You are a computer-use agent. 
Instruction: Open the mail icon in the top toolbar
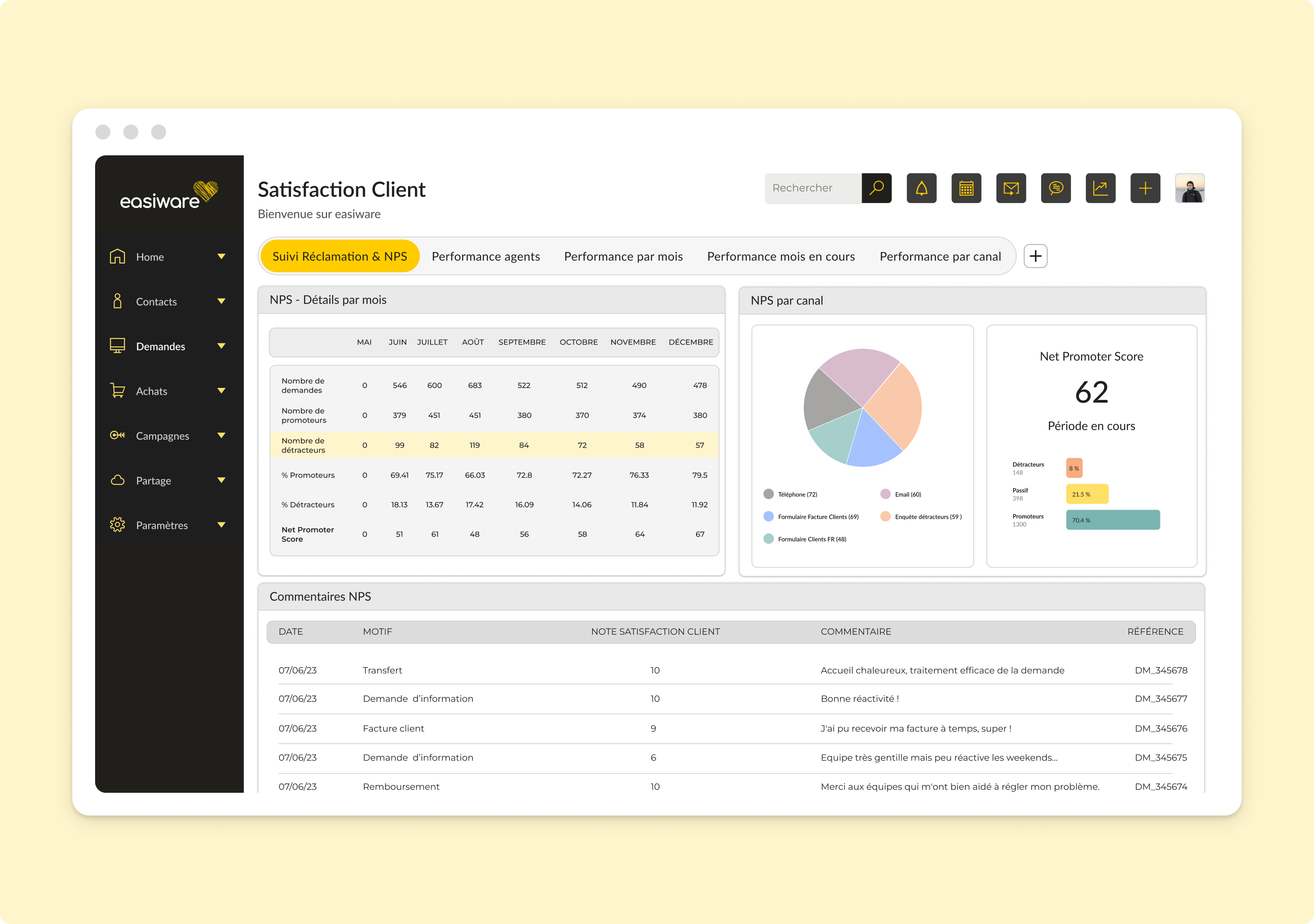[x=1011, y=188]
